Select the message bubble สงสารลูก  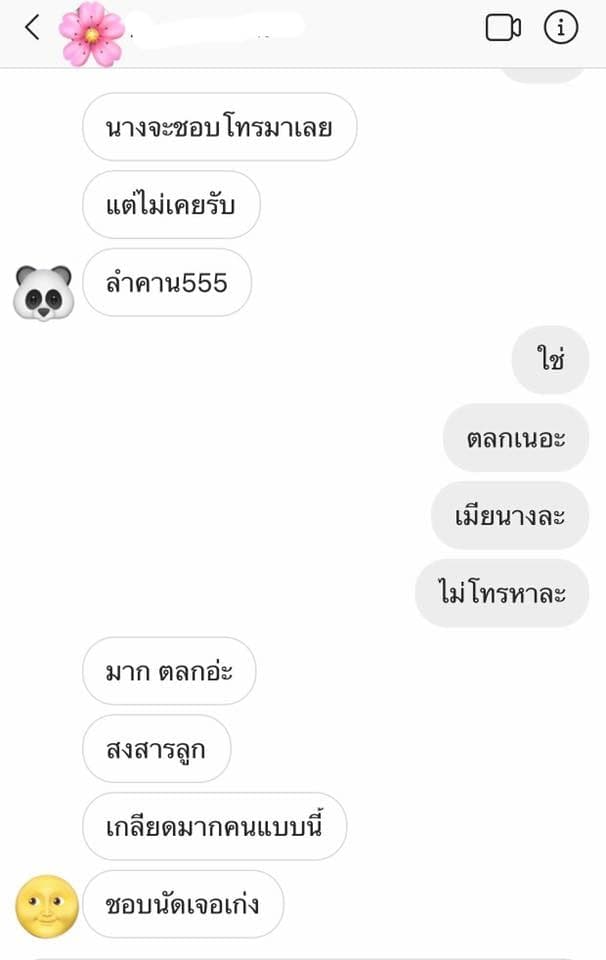coord(157,748)
